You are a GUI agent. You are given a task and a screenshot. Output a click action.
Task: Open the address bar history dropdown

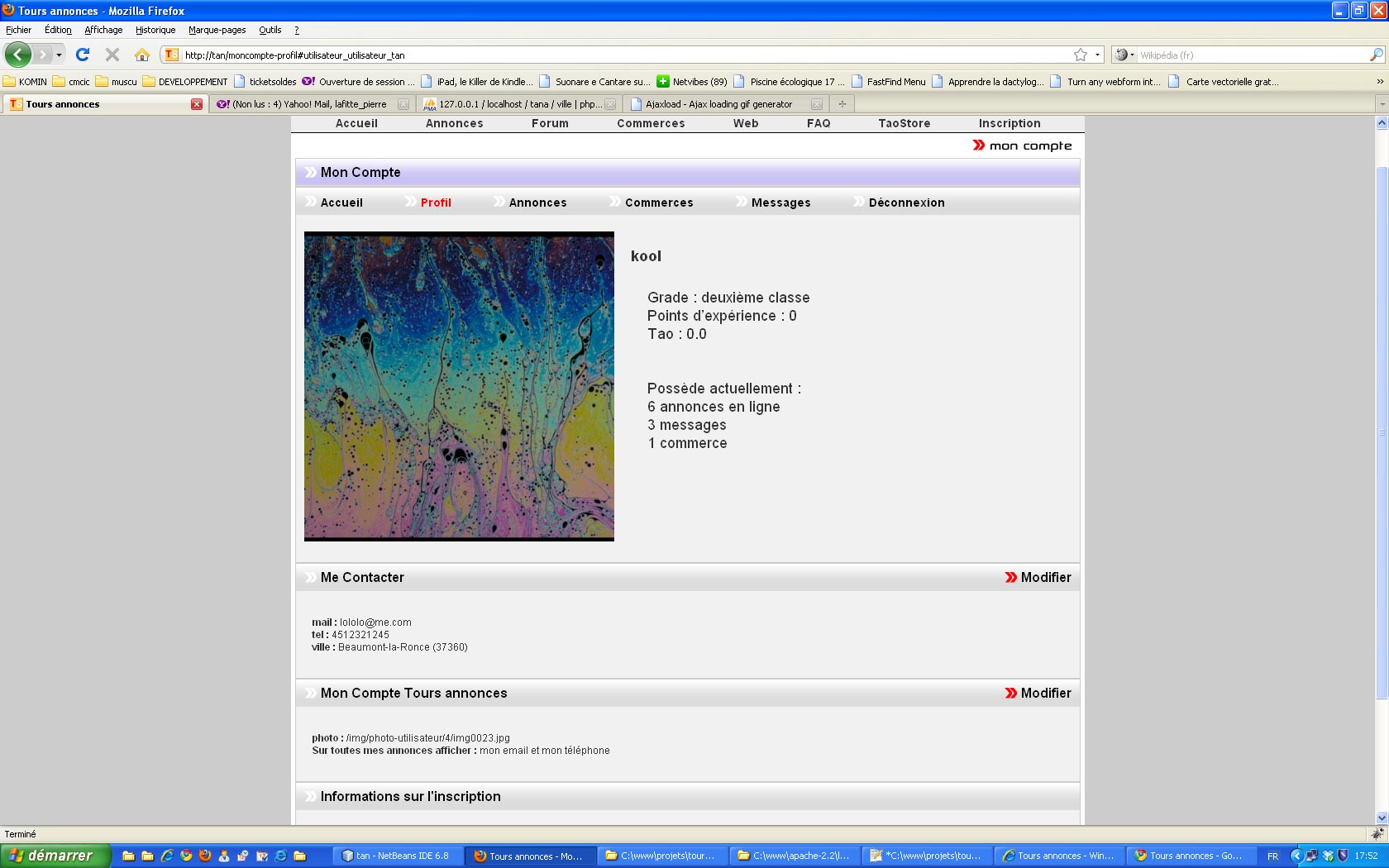click(x=1098, y=55)
